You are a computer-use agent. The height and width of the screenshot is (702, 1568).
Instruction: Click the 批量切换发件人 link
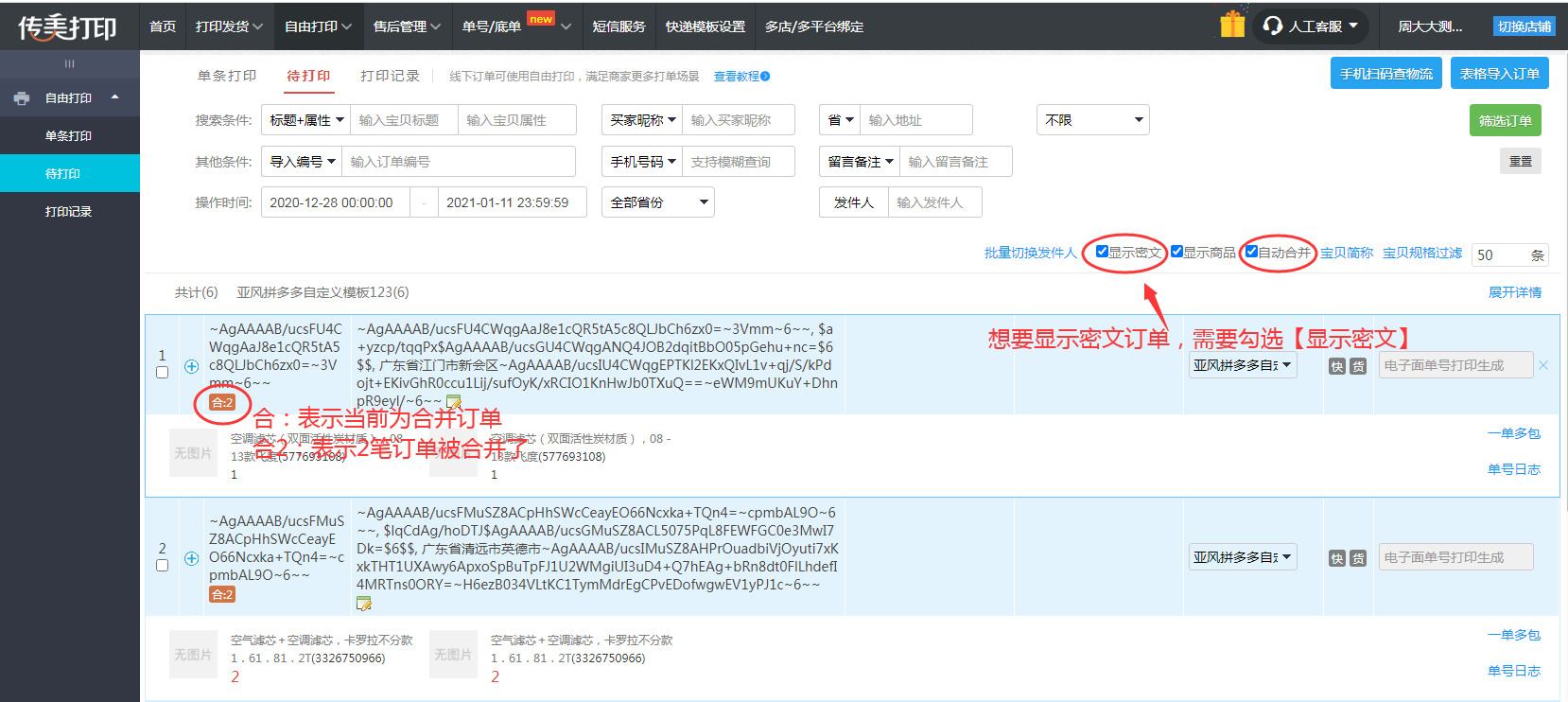coord(1030,253)
